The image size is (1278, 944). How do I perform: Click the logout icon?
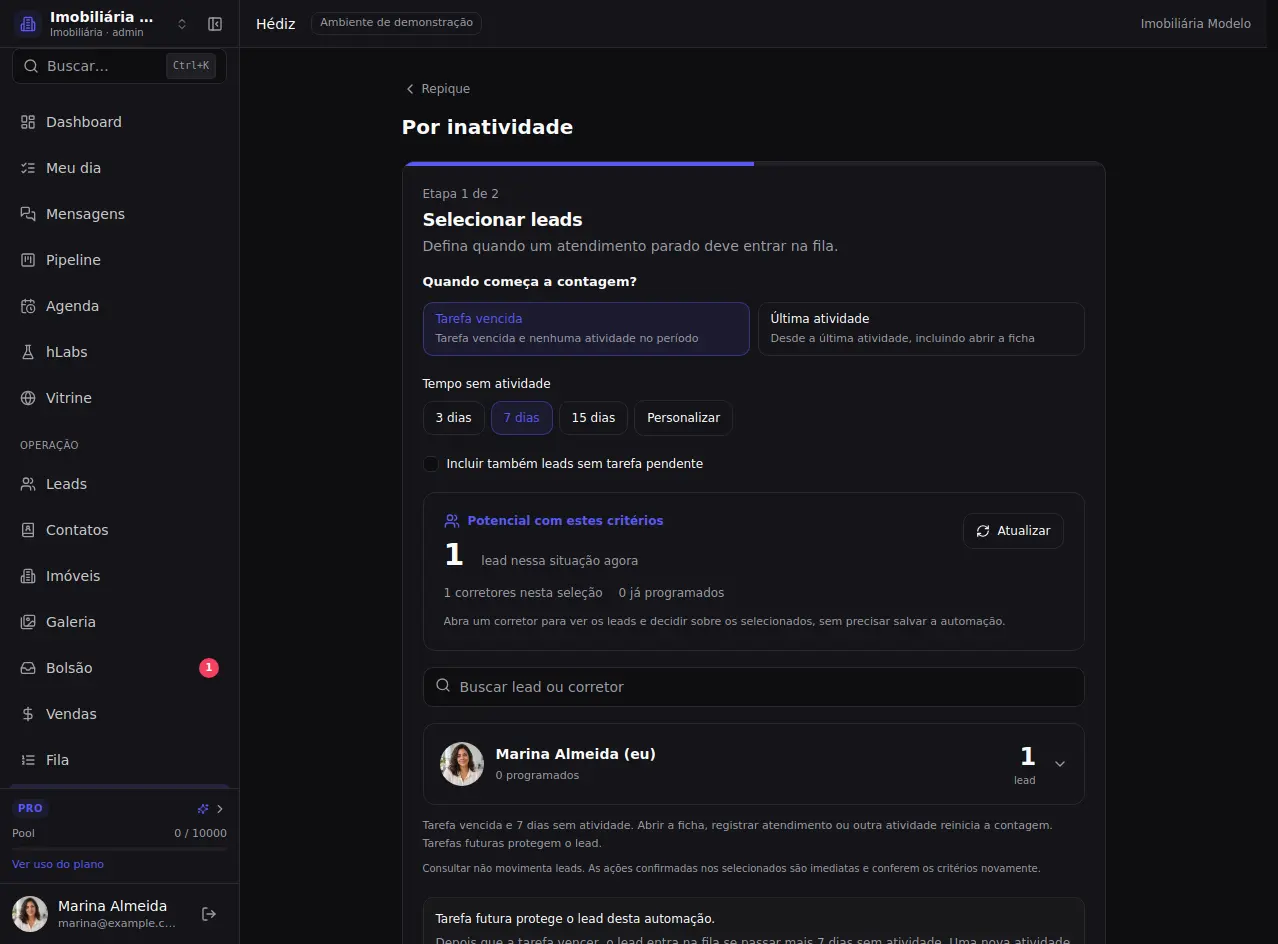pos(209,914)
